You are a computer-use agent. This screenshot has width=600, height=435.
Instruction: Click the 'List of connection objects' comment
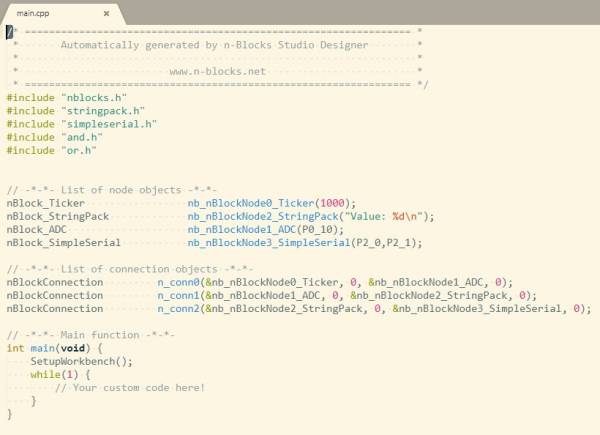[130, 269]
